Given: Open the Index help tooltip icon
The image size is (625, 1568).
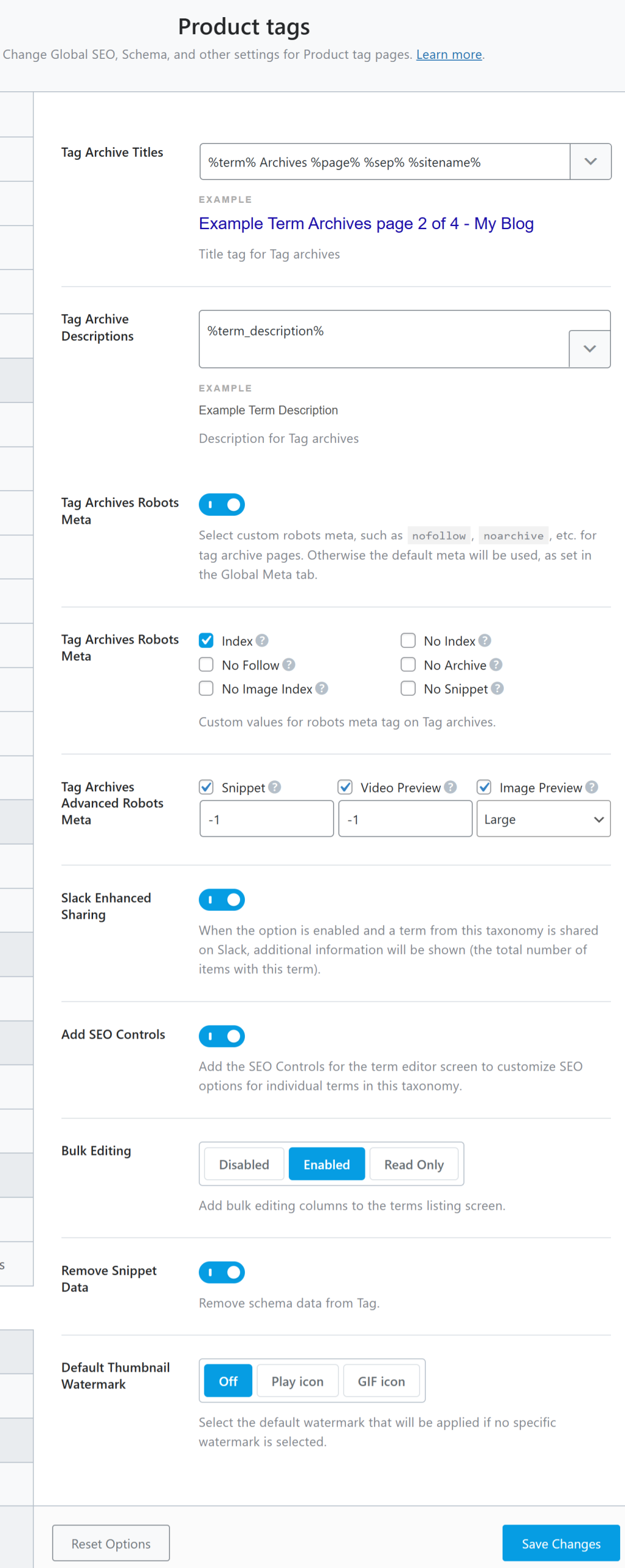Looking at the screenshot, I should 261,640.
